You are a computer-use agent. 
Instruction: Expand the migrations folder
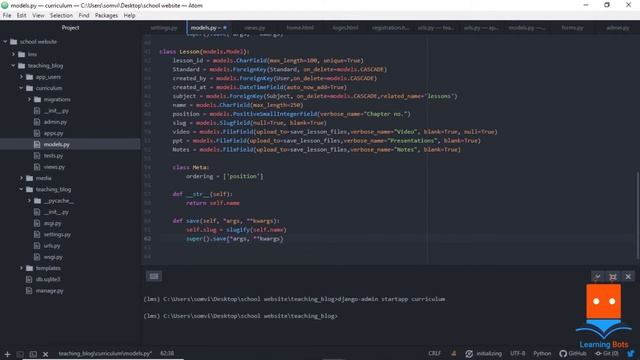coord(29,99)
